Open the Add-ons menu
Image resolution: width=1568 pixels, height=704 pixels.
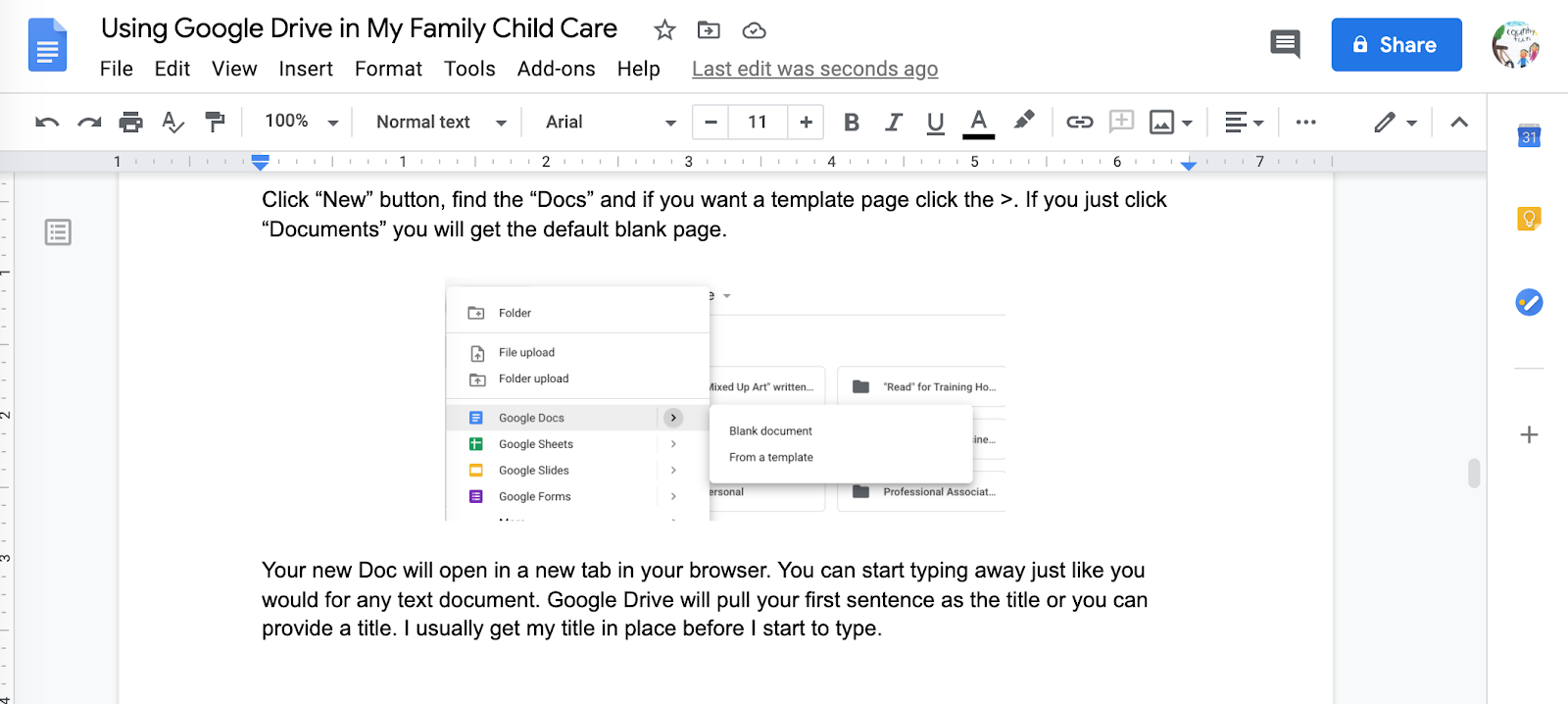[556, 69]
